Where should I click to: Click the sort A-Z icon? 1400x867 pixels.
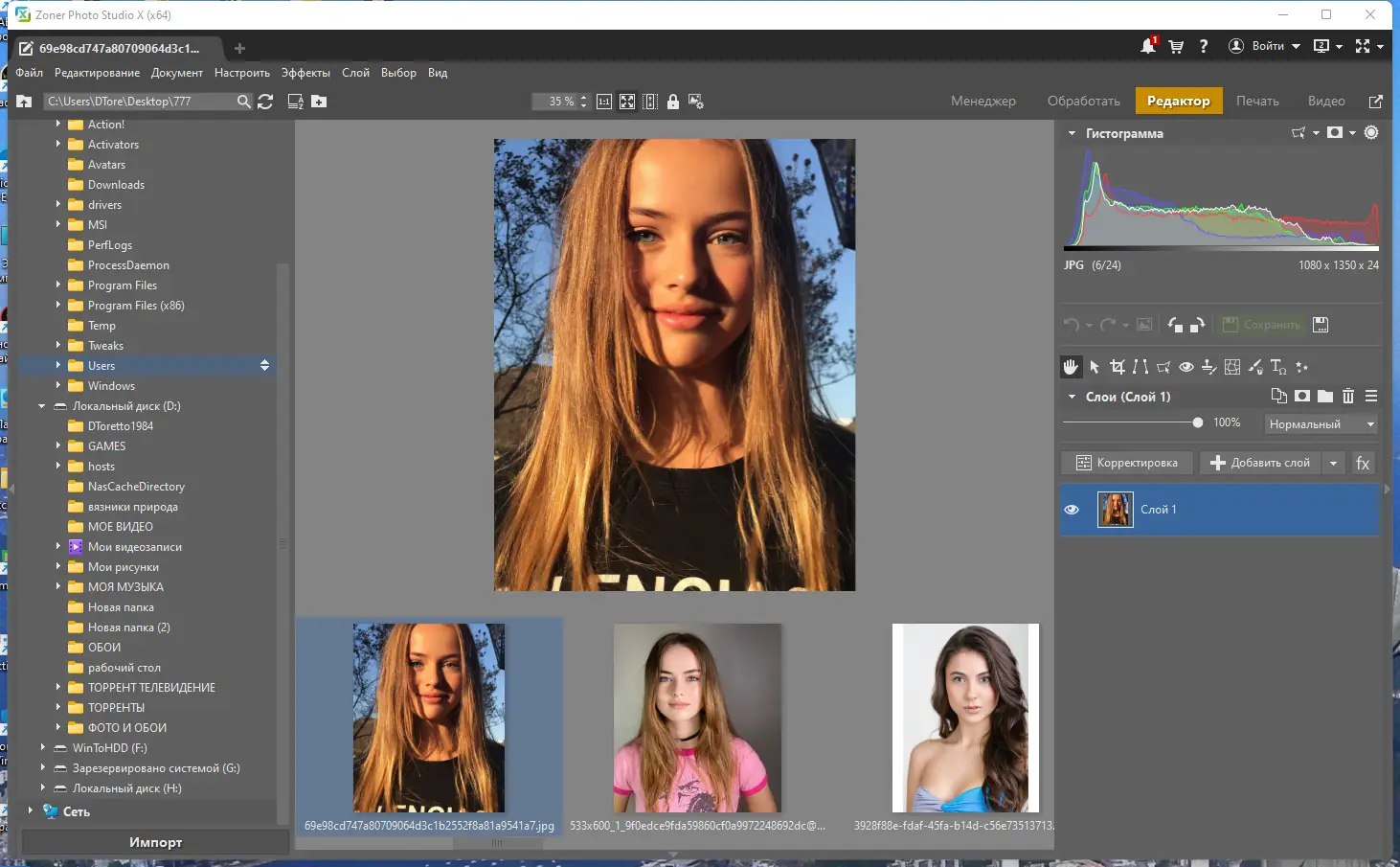296,102
